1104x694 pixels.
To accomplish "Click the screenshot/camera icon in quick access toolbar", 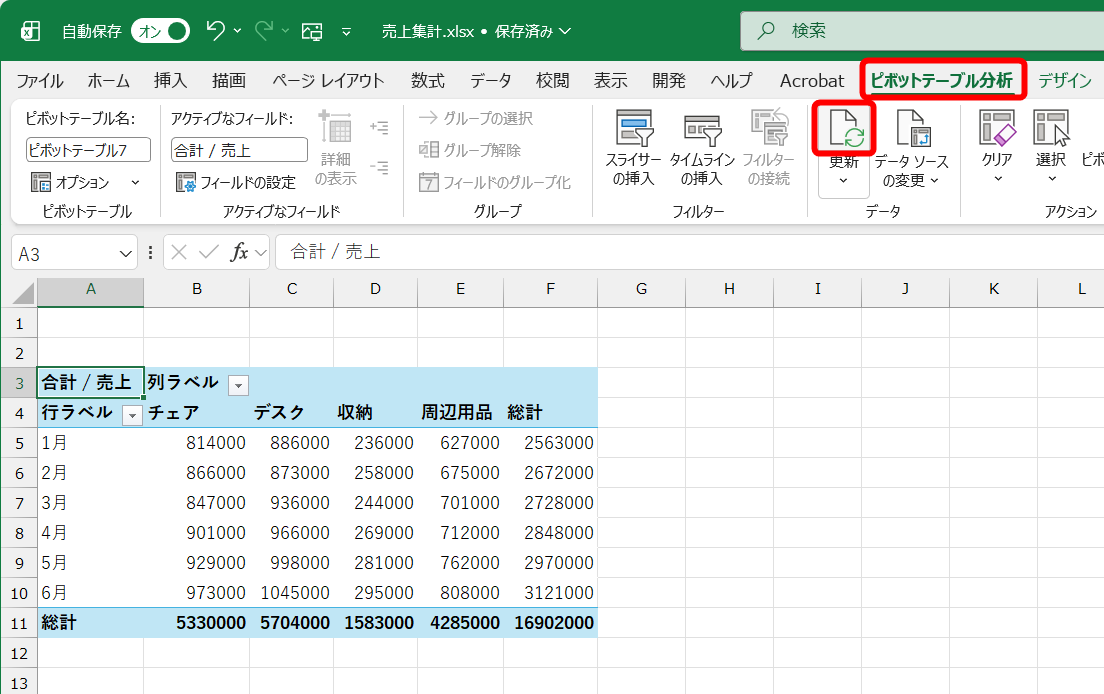I will coord(312,31).
